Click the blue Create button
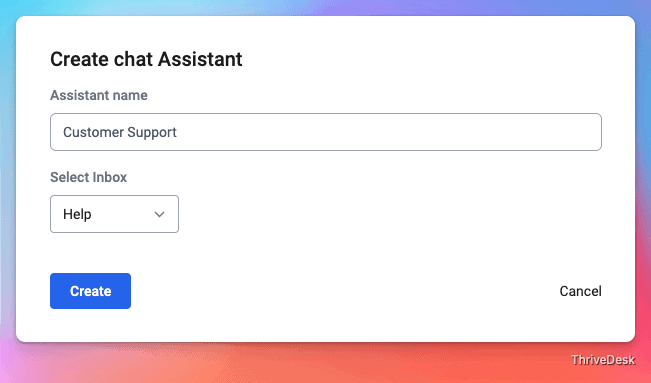651x383 pixels. click(x=90, y=291)
